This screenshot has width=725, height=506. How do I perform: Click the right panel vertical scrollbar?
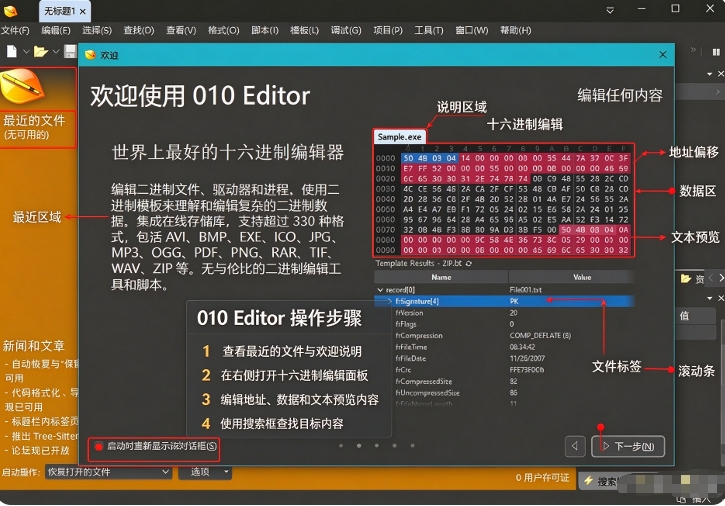coord(722,393)
